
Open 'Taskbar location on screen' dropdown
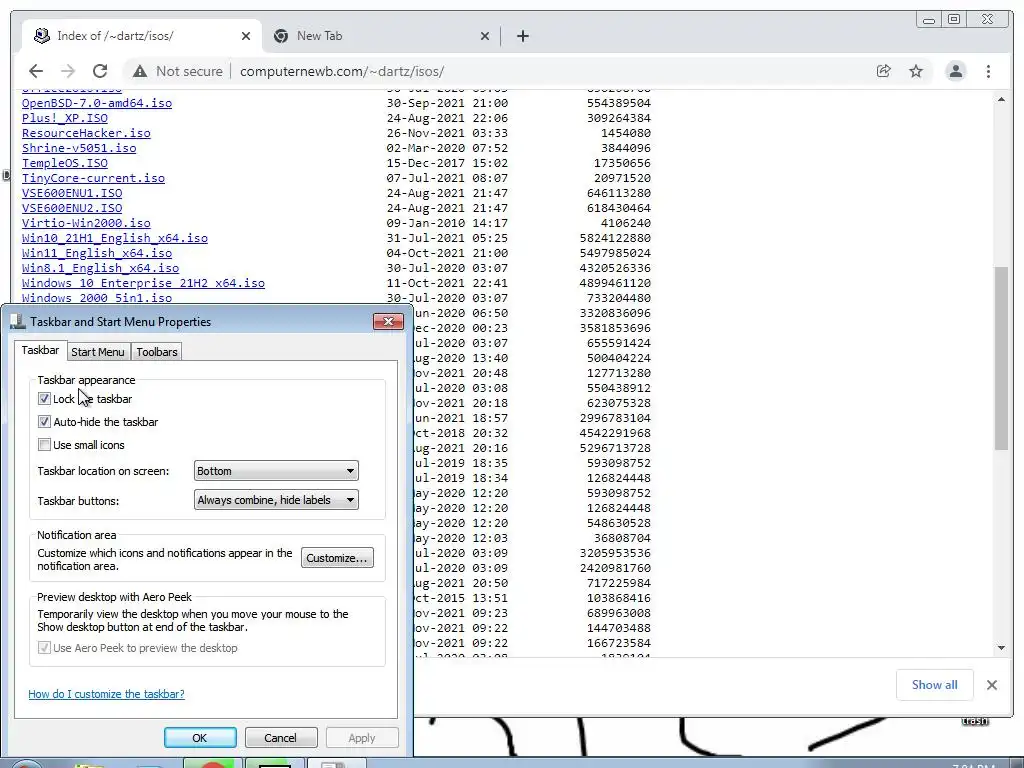276,471
